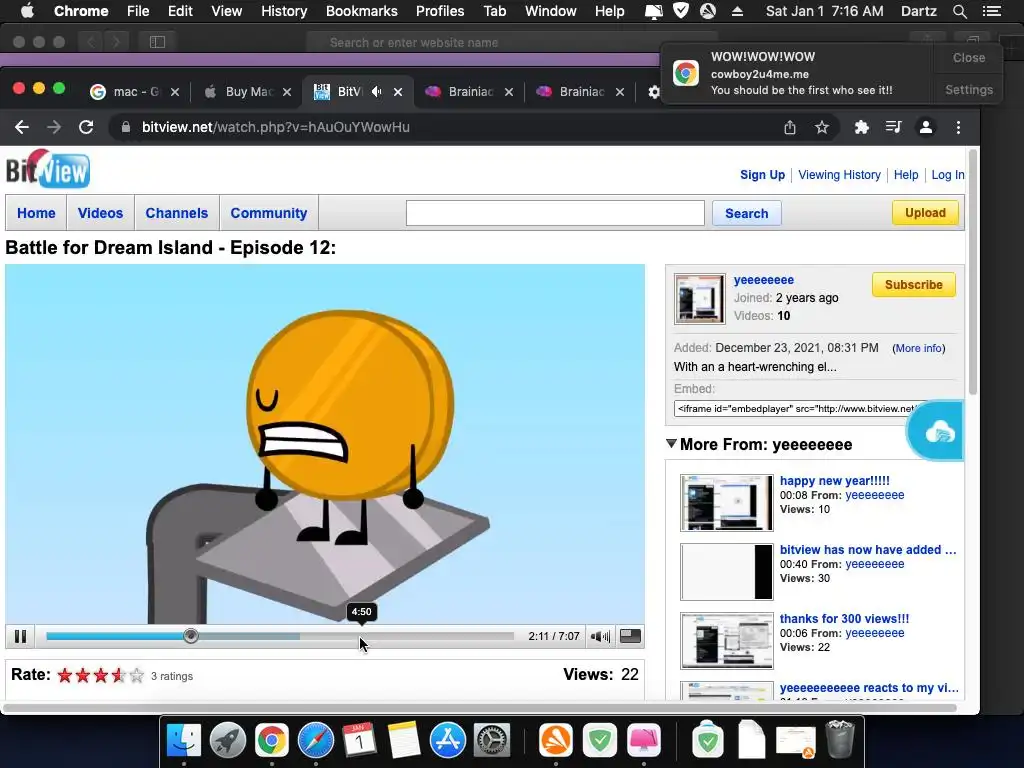Open the media controls icon in Chrome toolbar
The width and height of the screenshot is (1024, 768).
(893, 127)
